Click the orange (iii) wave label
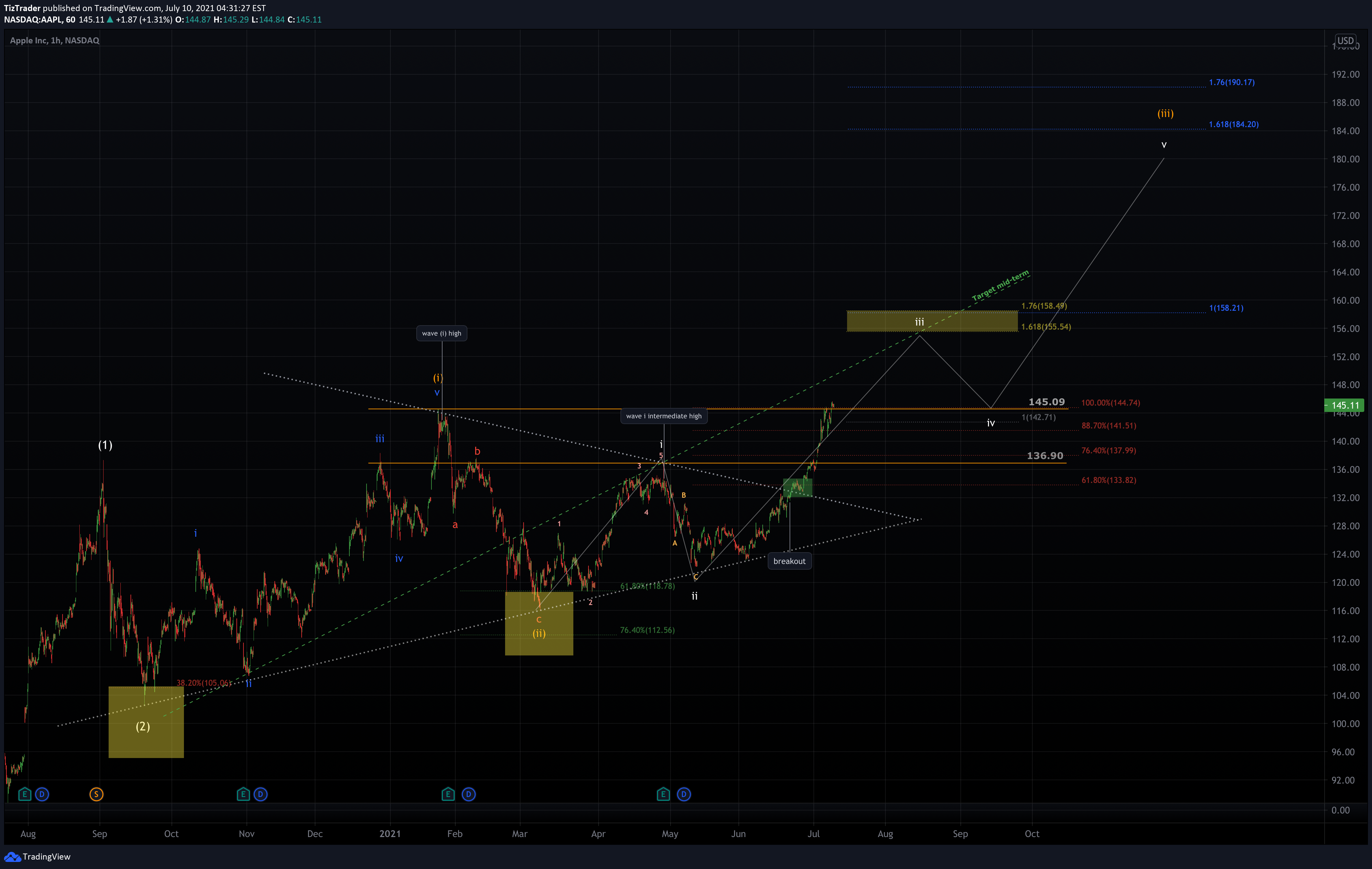Image resolution: width=1372 pixels, height=869 pixels. click(1165, 113)
